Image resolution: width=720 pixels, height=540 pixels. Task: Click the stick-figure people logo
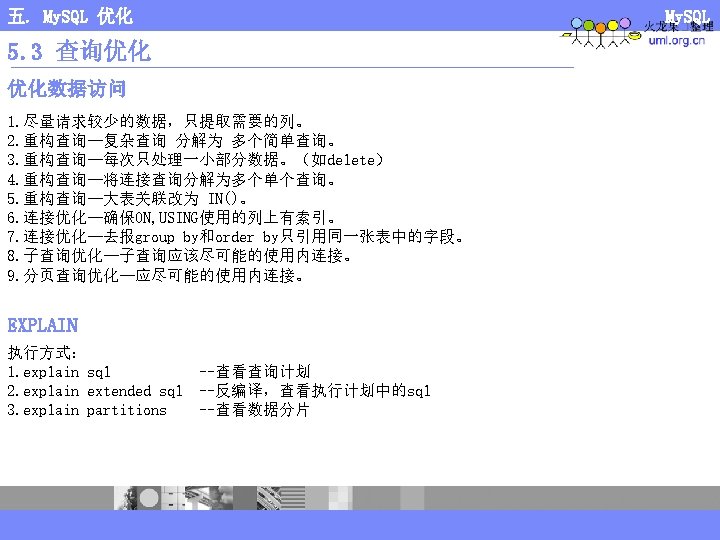601,33
